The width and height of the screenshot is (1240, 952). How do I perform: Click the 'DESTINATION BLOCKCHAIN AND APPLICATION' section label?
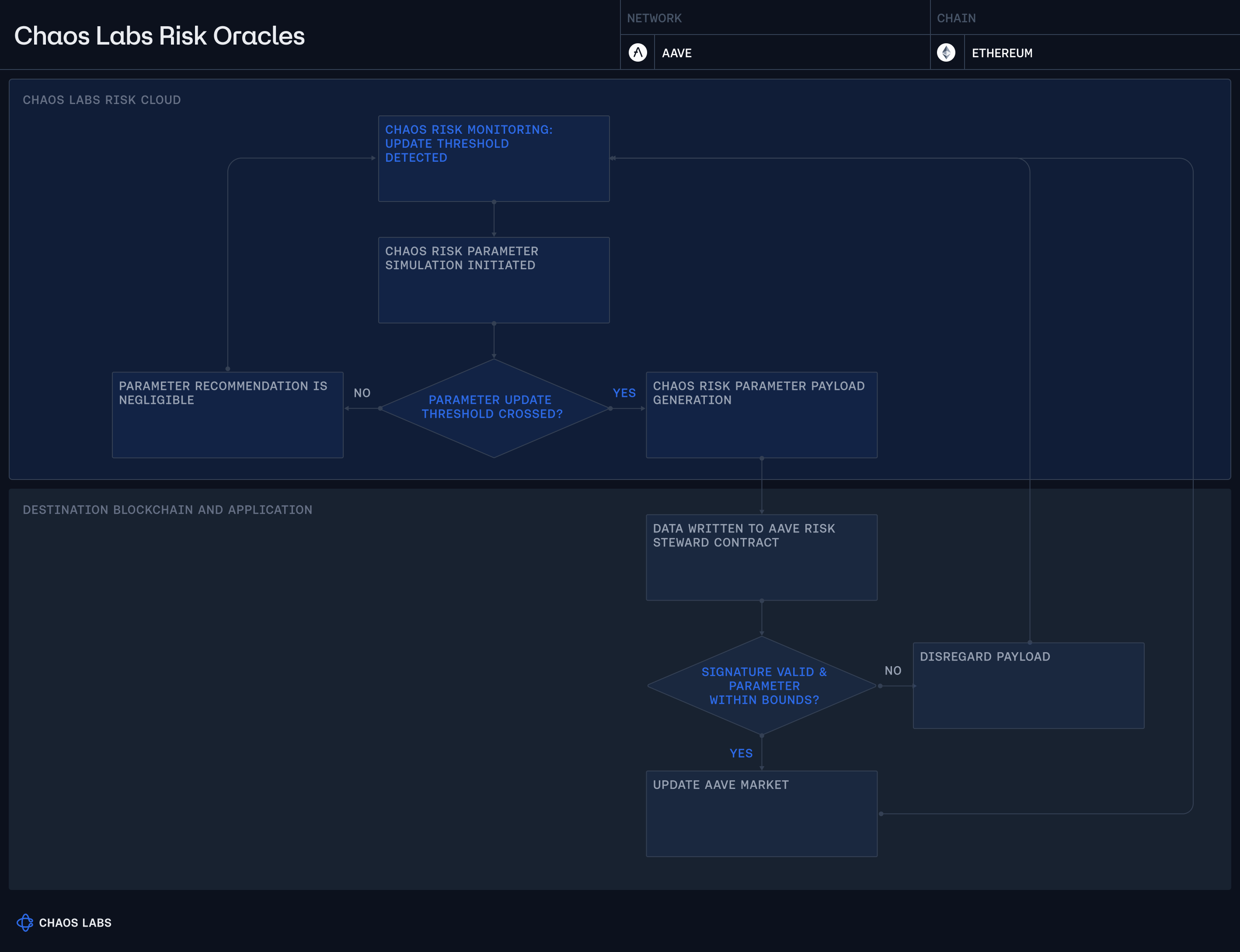[167, 509]
